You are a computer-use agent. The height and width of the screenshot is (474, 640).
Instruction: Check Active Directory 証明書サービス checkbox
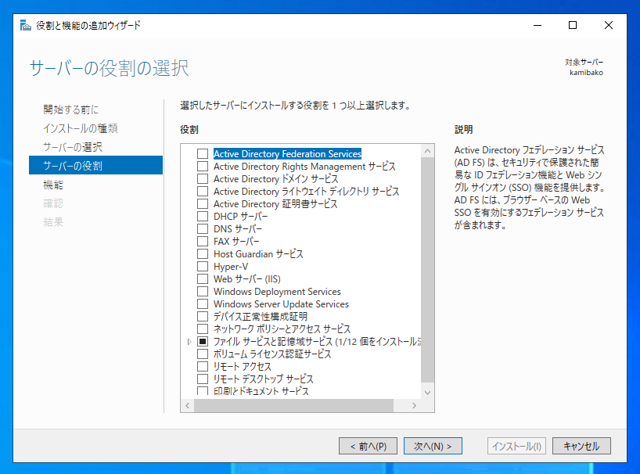(202, 204)
